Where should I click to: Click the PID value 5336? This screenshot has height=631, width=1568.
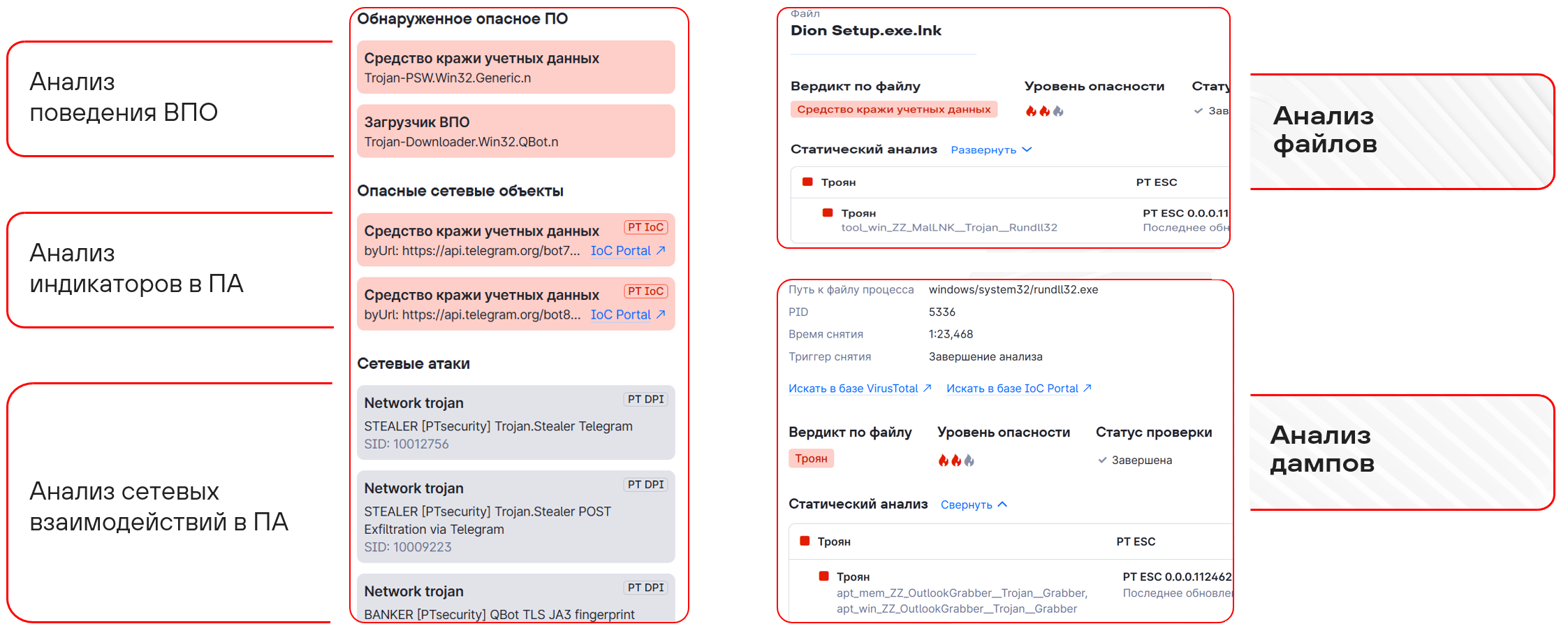[x=942, y=312]
